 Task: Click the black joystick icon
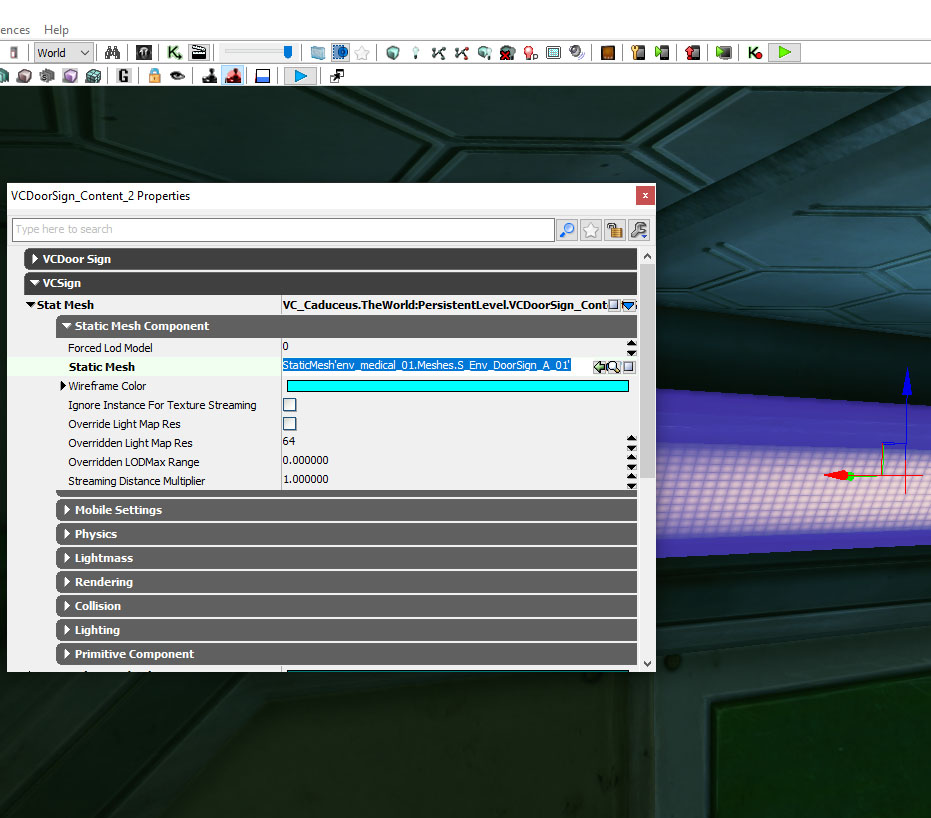(x=209, y=76)
